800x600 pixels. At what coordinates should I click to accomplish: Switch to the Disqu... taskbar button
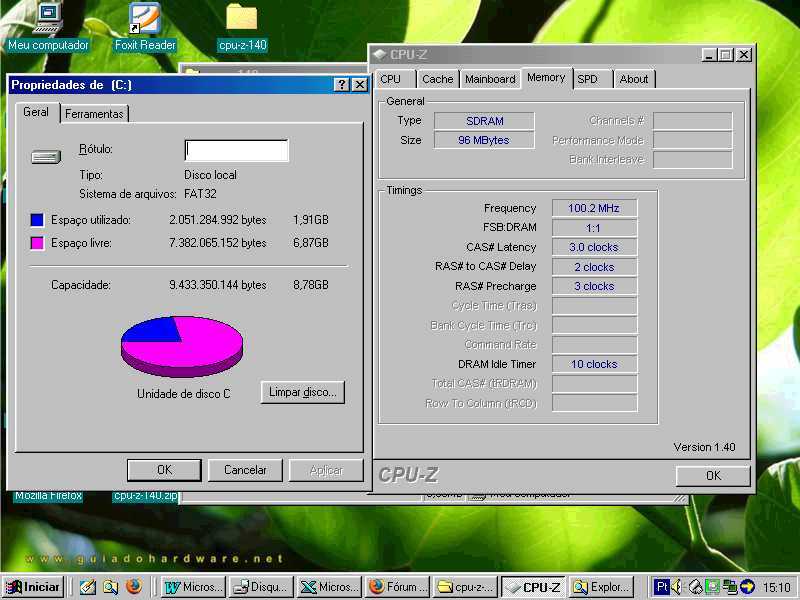[261, 587]
